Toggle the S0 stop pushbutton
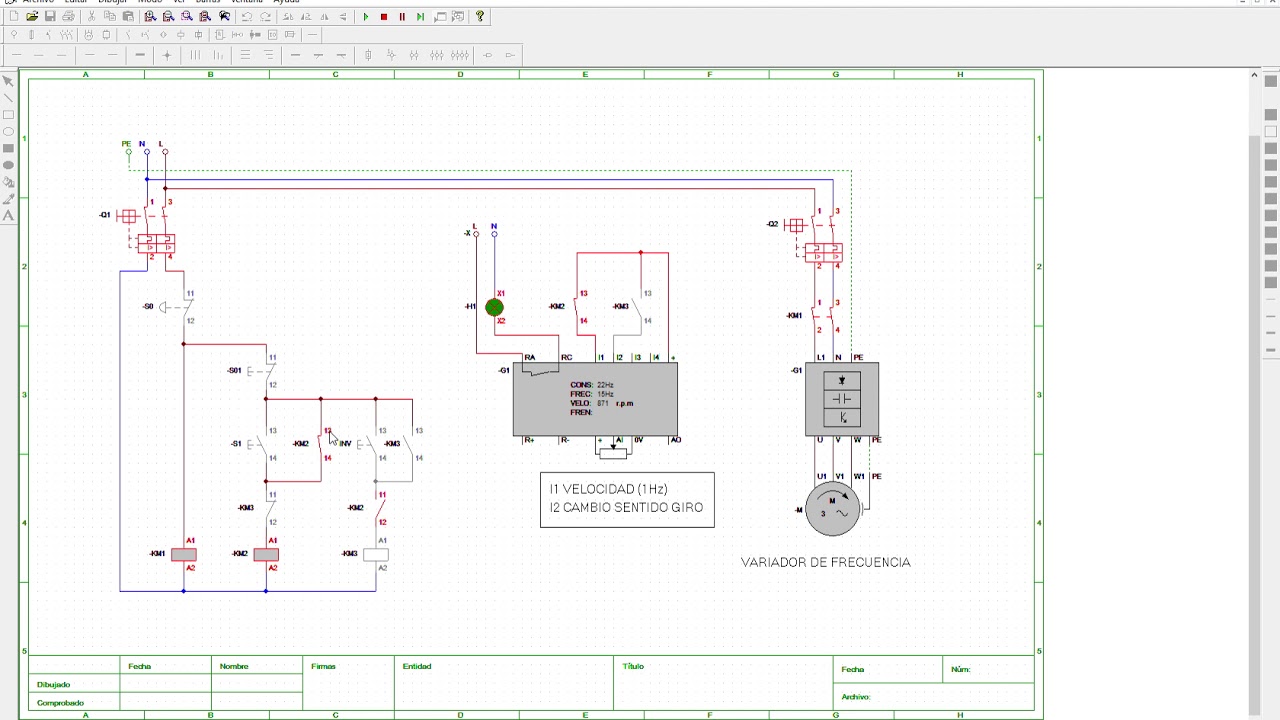Screen dimensions: 1280x720 tap(176, 307)
